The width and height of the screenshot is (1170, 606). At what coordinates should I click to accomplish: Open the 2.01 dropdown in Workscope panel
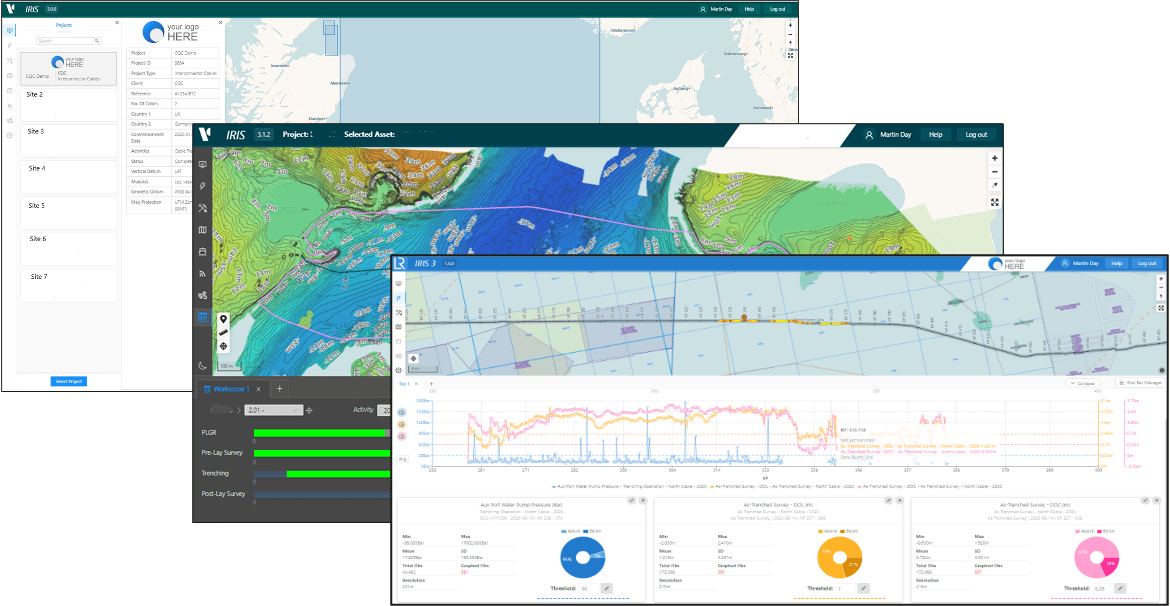(x=272, y=410)
